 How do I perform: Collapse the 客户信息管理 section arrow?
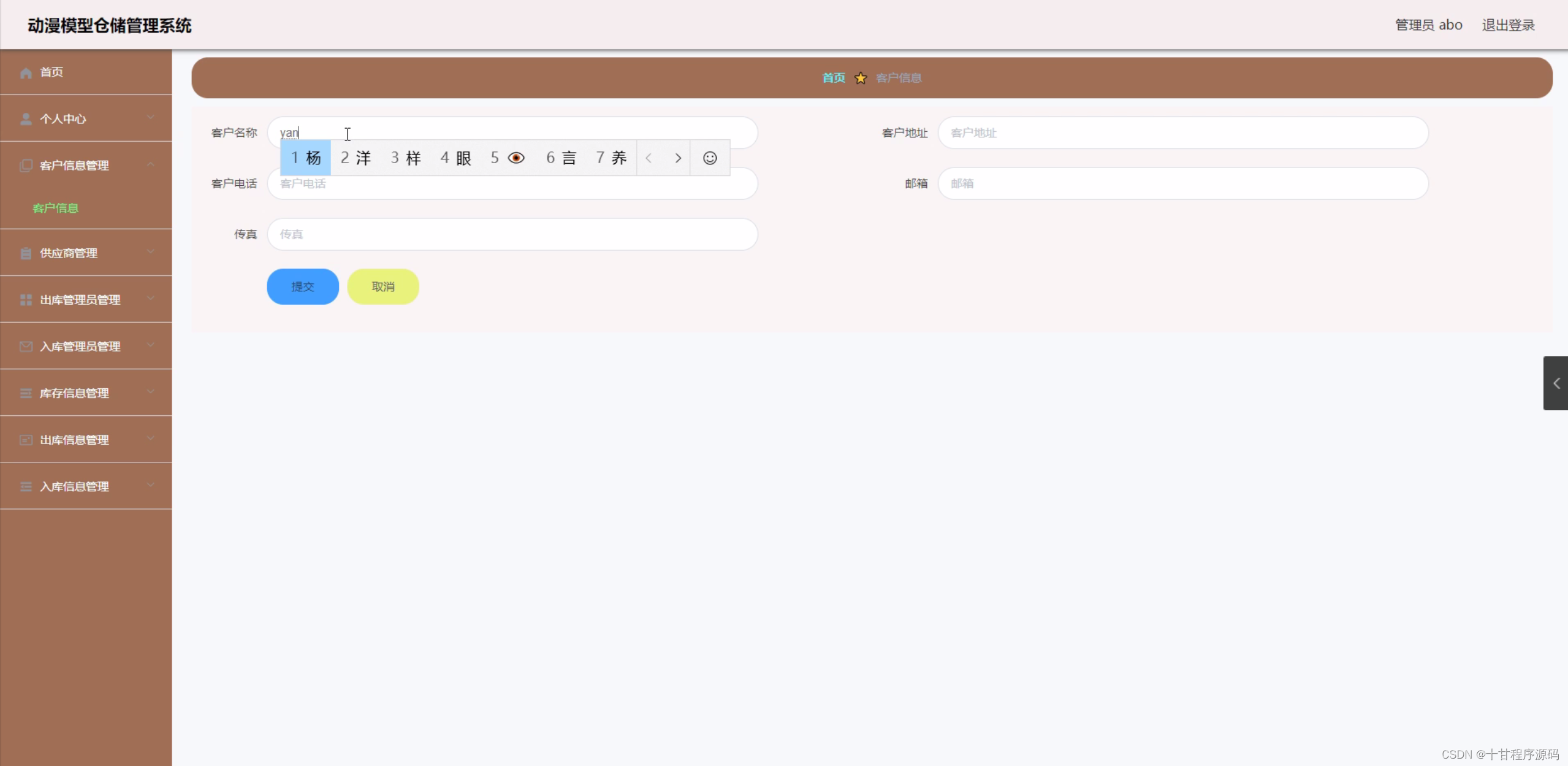tap(151, 164)
